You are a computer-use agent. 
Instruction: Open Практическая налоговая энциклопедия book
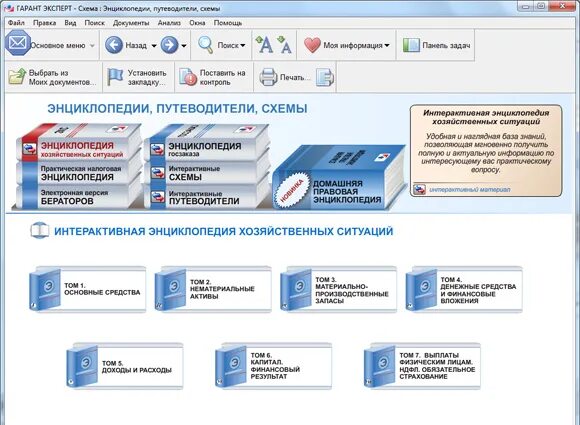pyautogui.click(x=81, y=173)
